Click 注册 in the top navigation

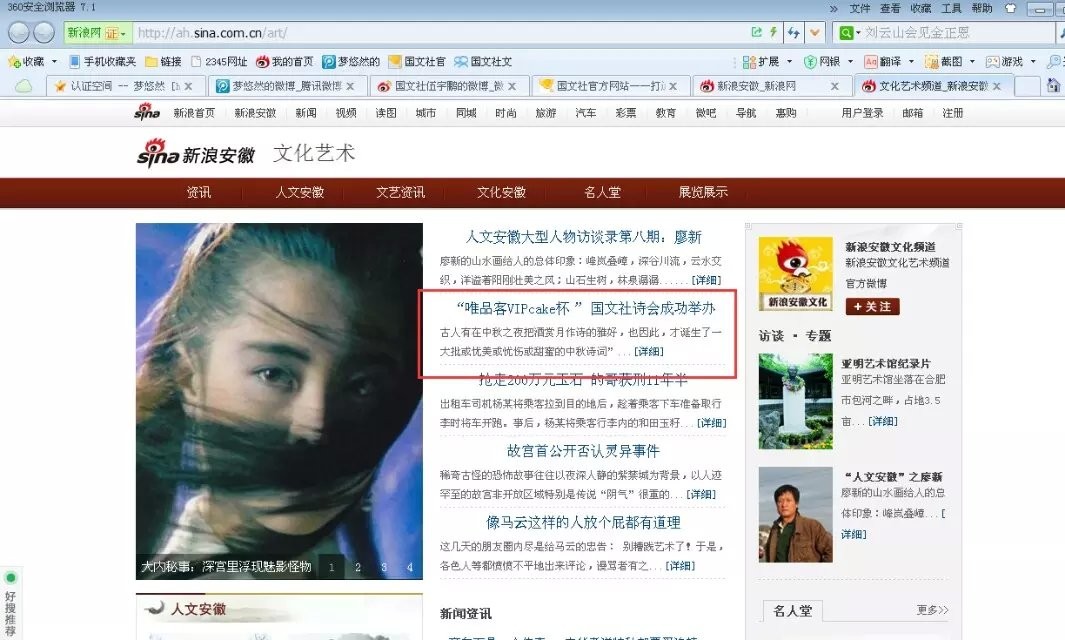tap(952, 113)
